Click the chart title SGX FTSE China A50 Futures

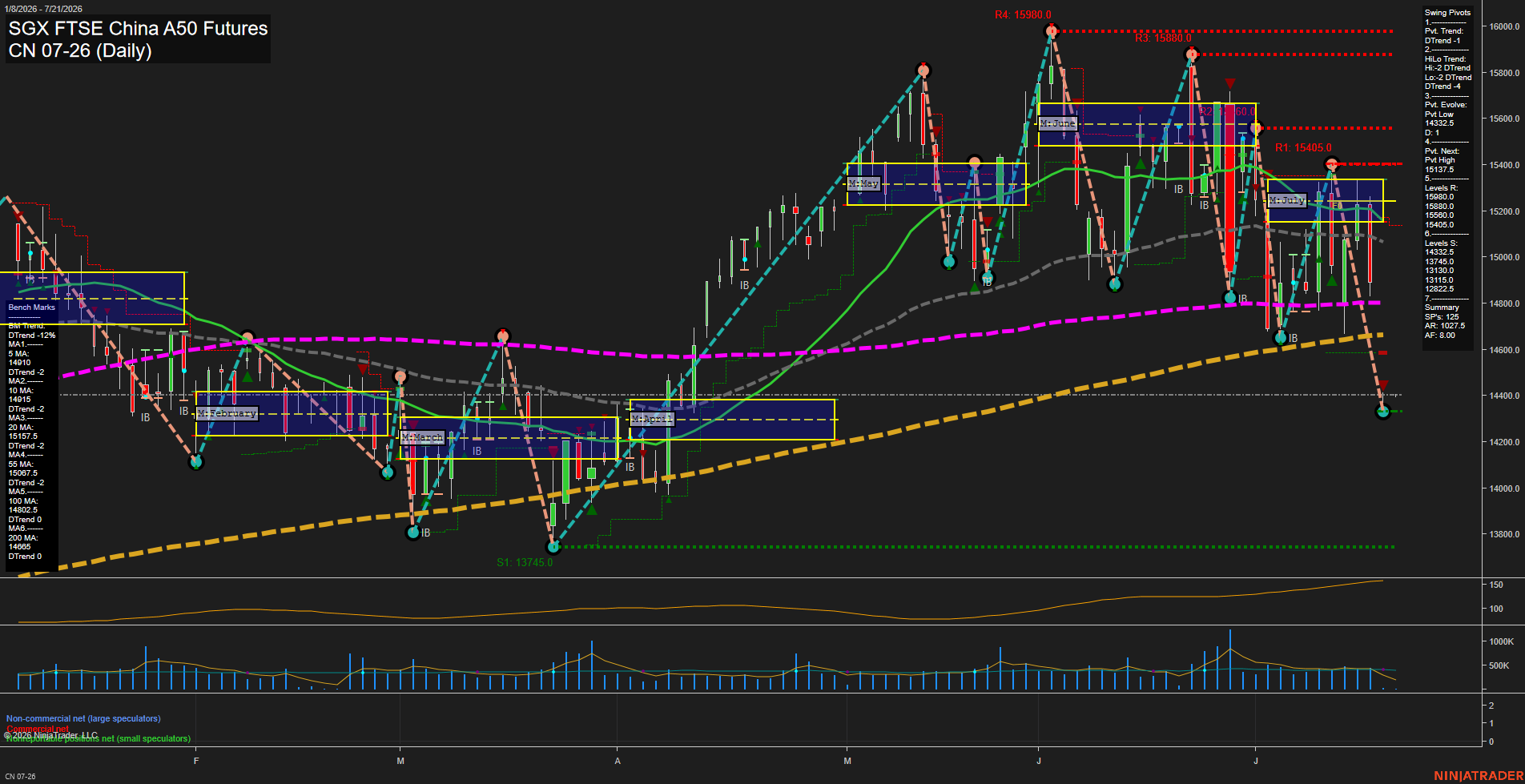click(138, 28)
